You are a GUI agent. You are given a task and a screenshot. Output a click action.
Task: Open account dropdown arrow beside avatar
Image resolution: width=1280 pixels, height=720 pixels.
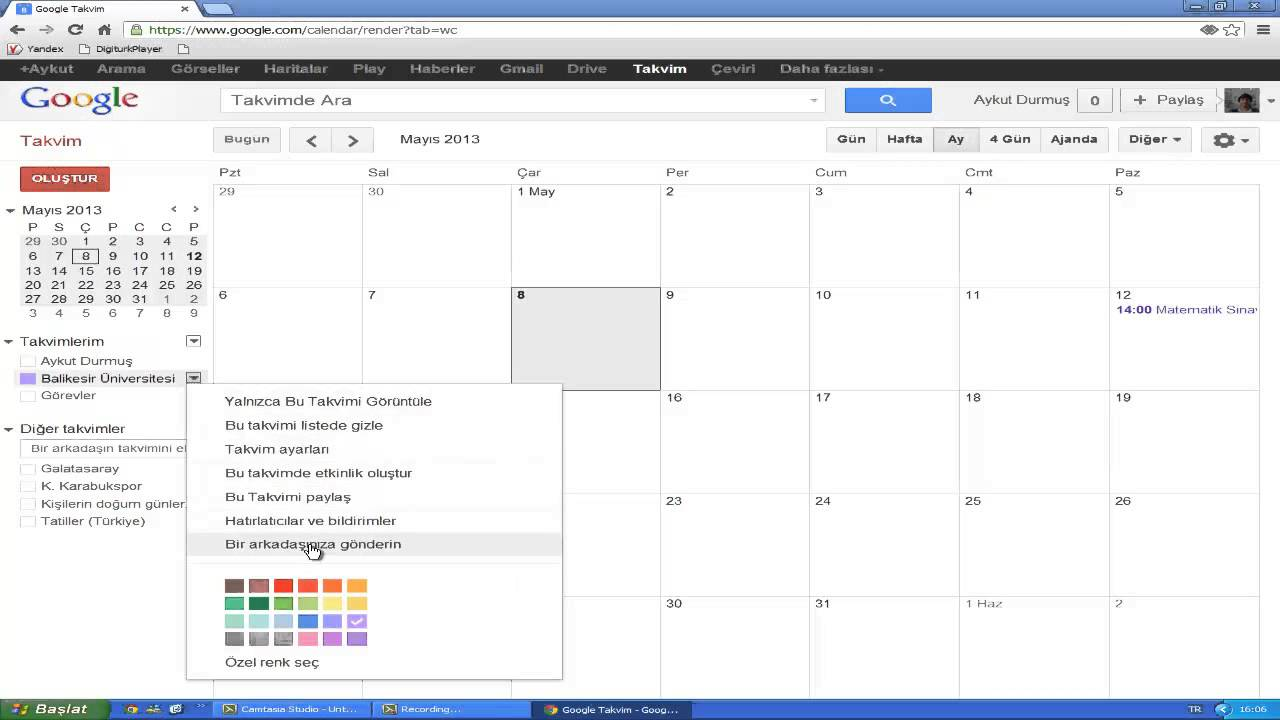click(1270, 100)
